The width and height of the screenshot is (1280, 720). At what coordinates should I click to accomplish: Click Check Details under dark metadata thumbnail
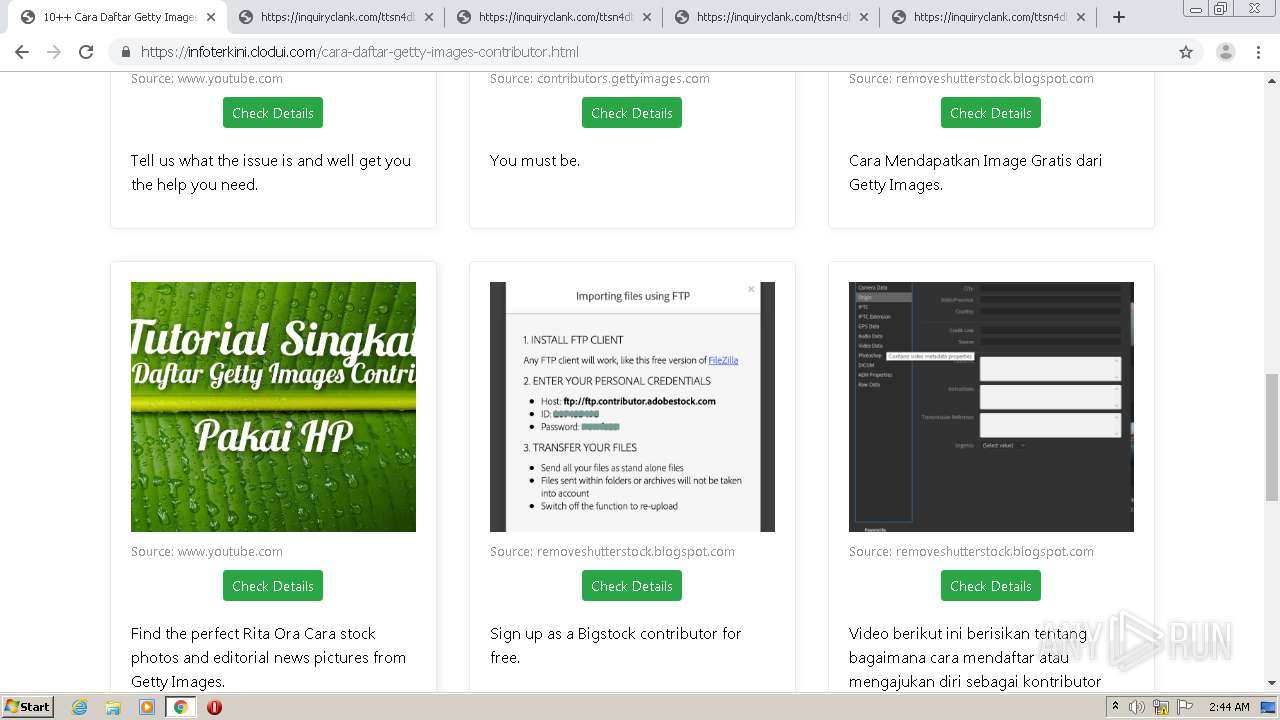[x=991, y=586]
